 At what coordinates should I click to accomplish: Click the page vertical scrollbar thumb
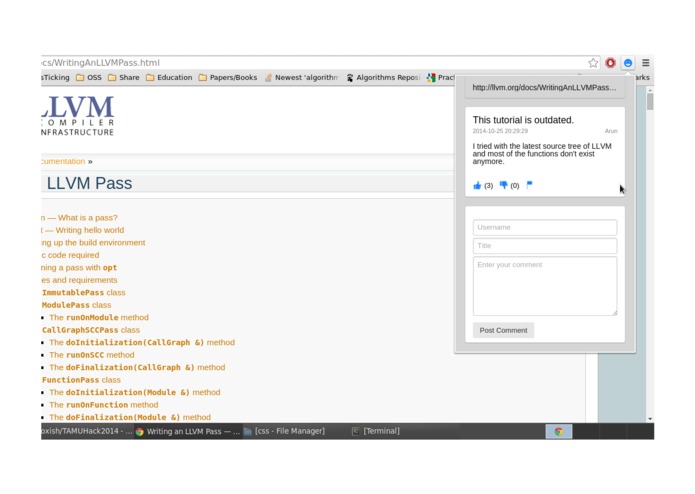[650, 101]
